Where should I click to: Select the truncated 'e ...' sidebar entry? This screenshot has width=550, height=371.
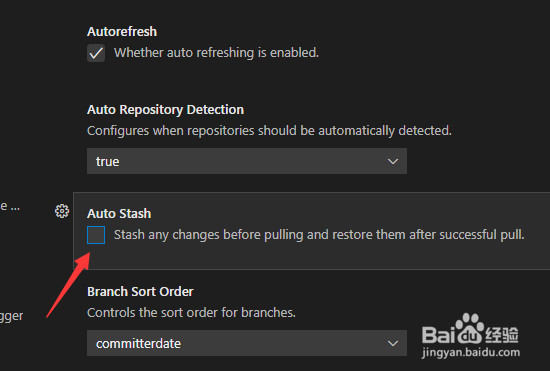tap(10, 206)
